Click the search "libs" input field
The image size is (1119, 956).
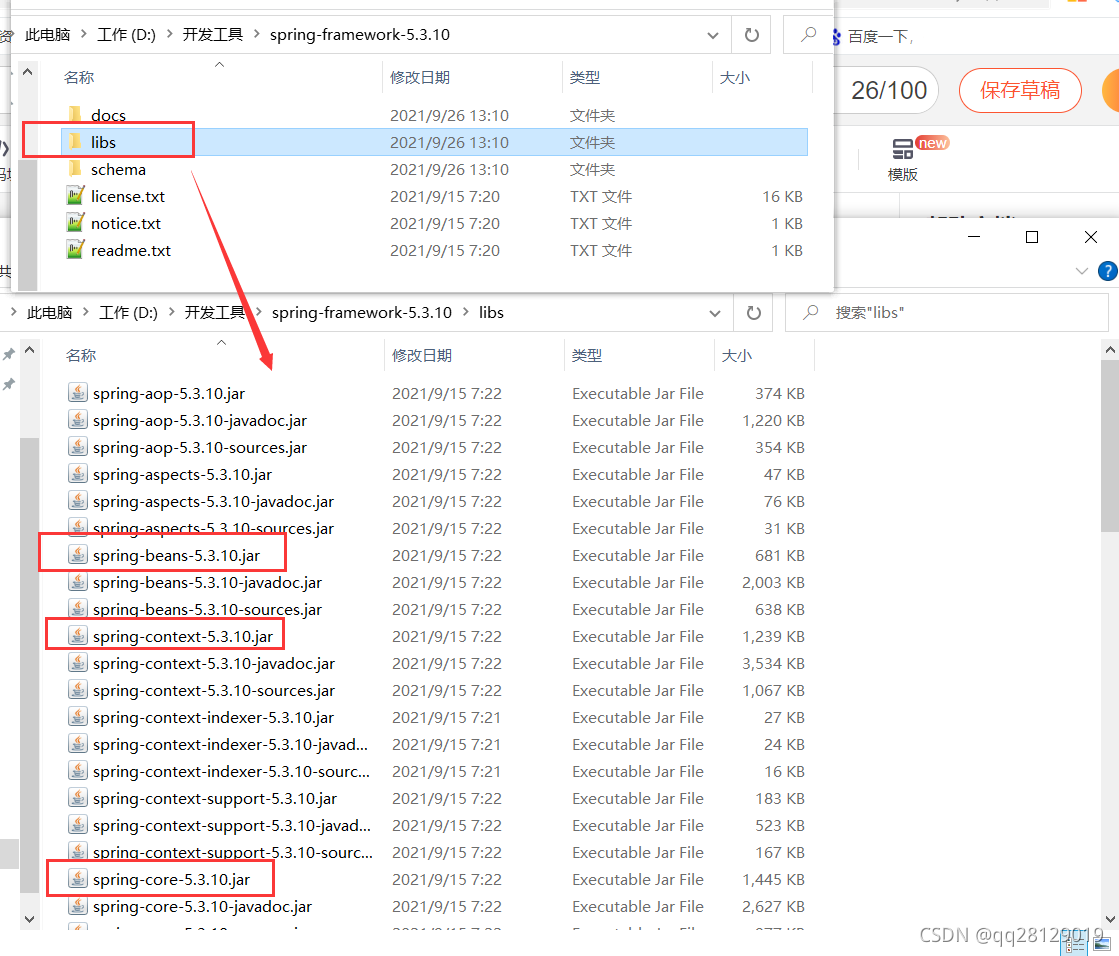[947, 312]
